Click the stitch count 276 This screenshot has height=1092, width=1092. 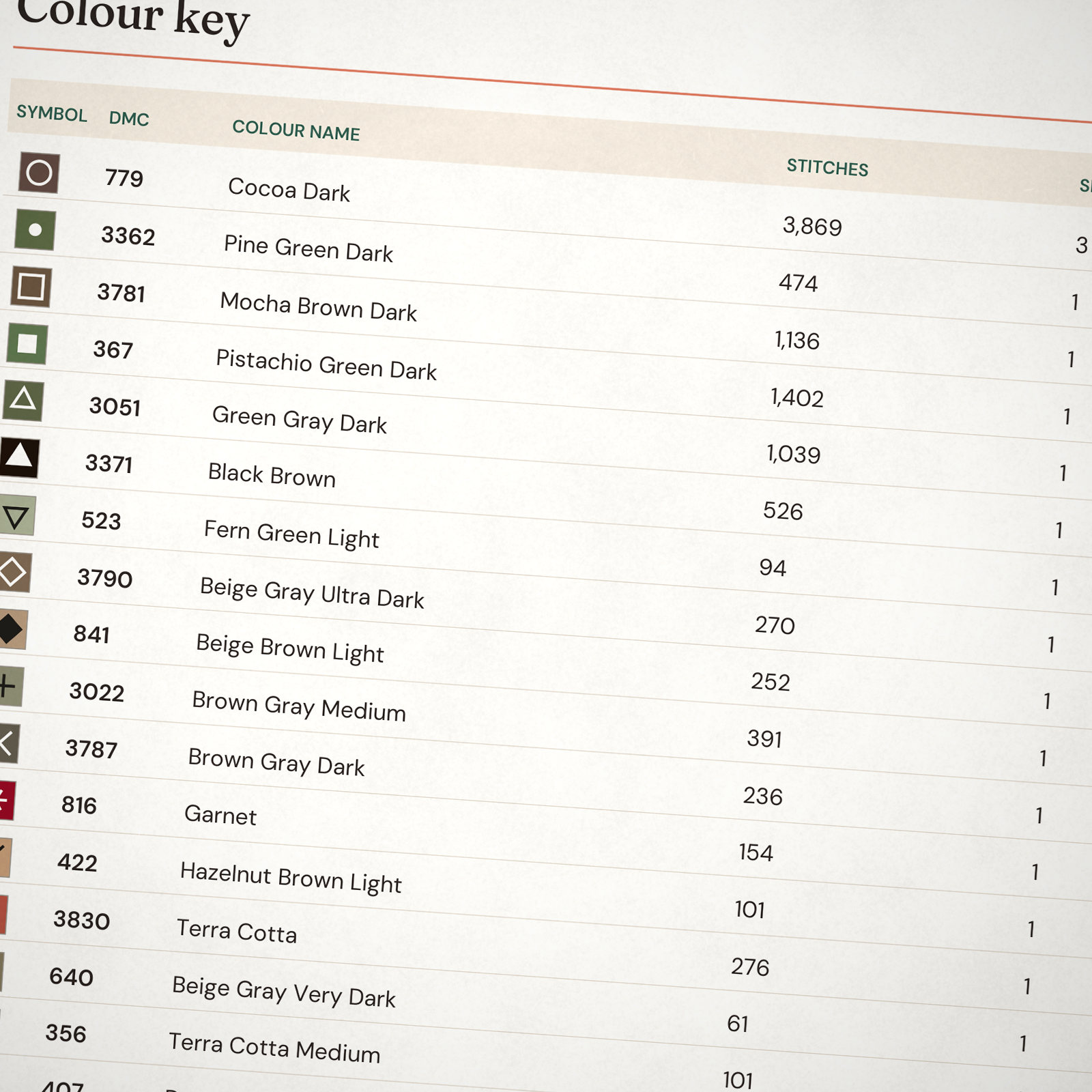coord(750,966)
